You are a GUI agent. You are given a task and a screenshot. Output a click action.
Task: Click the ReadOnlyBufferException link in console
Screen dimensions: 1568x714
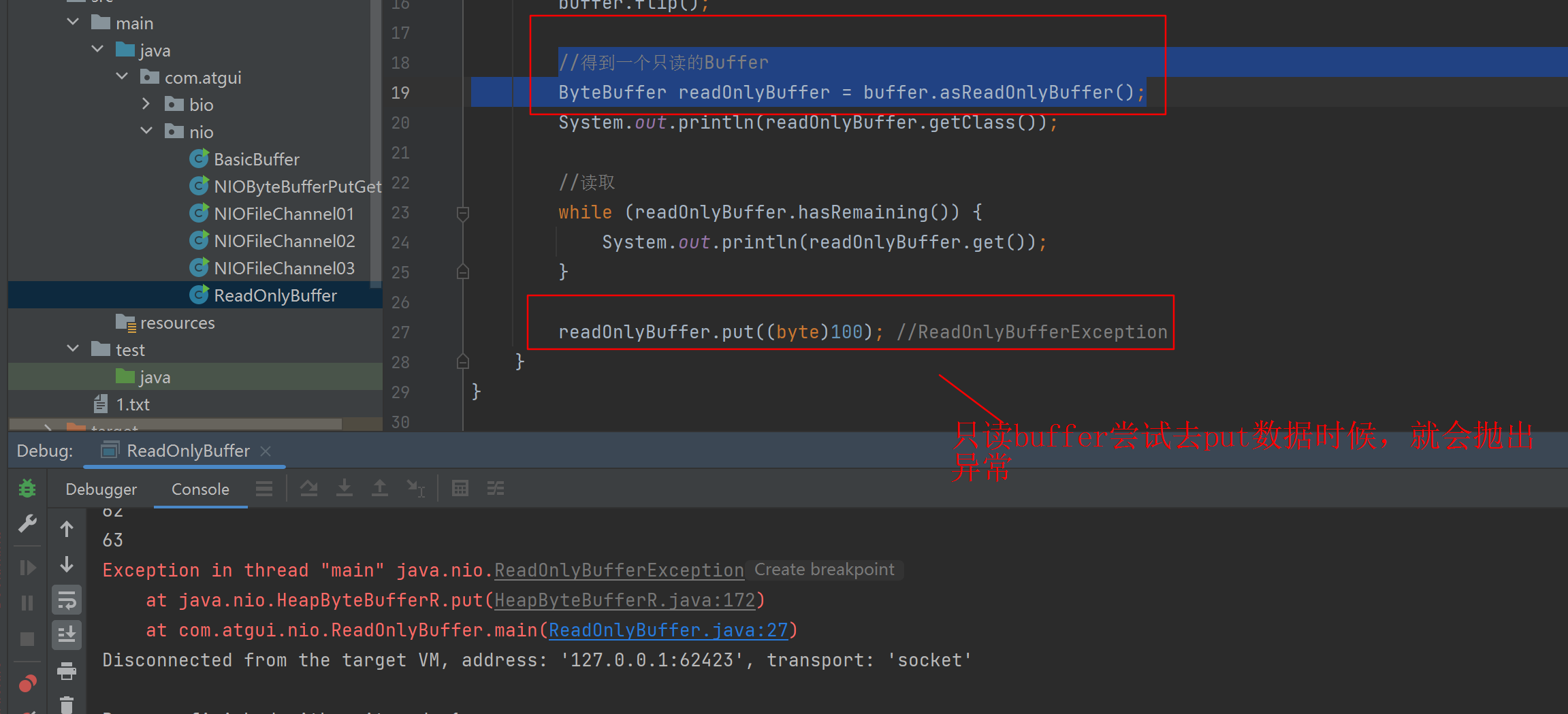point(619,570)
